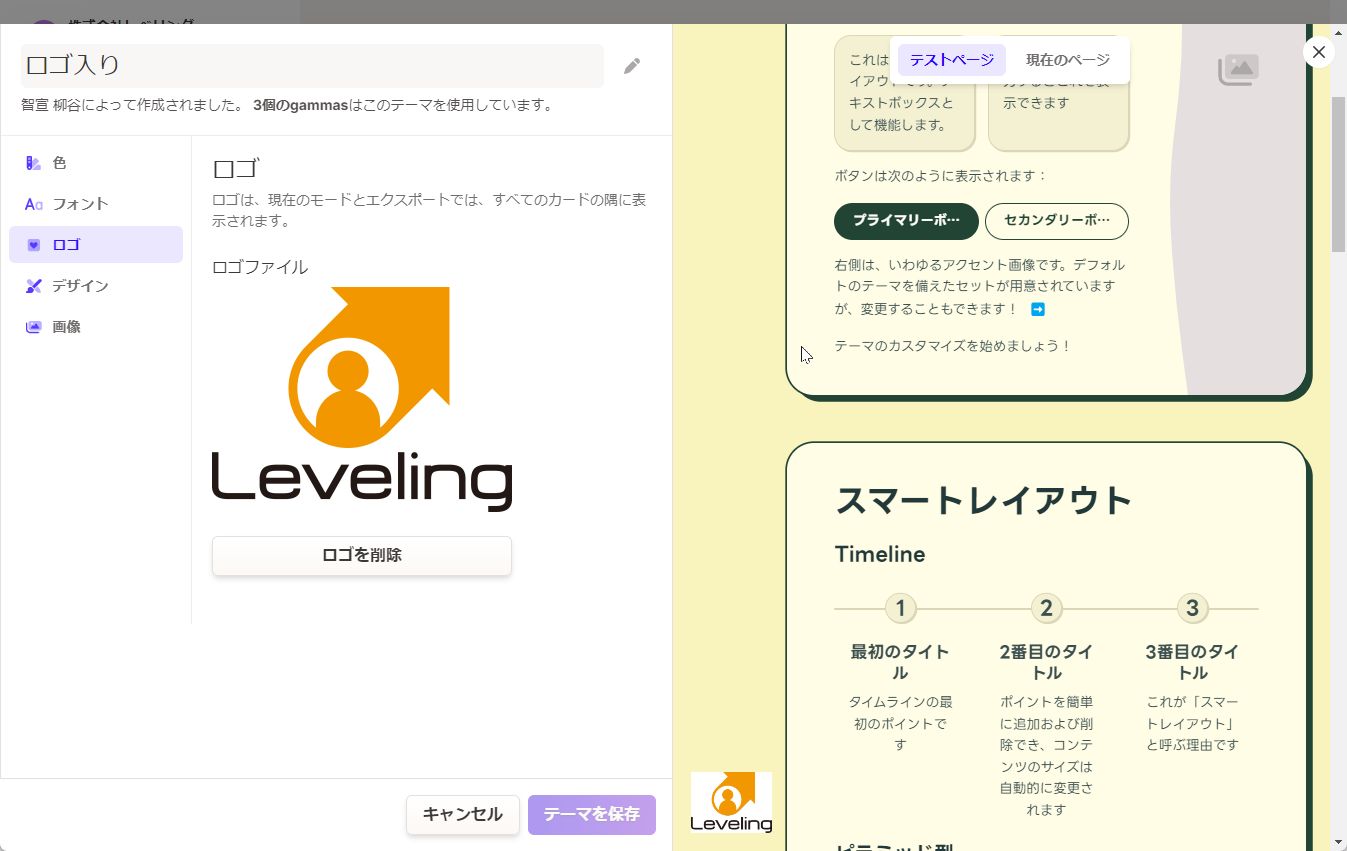1347x851 pixels.
Task: Click the セカンダリーボタン preview button
Action: [1056, 221]
